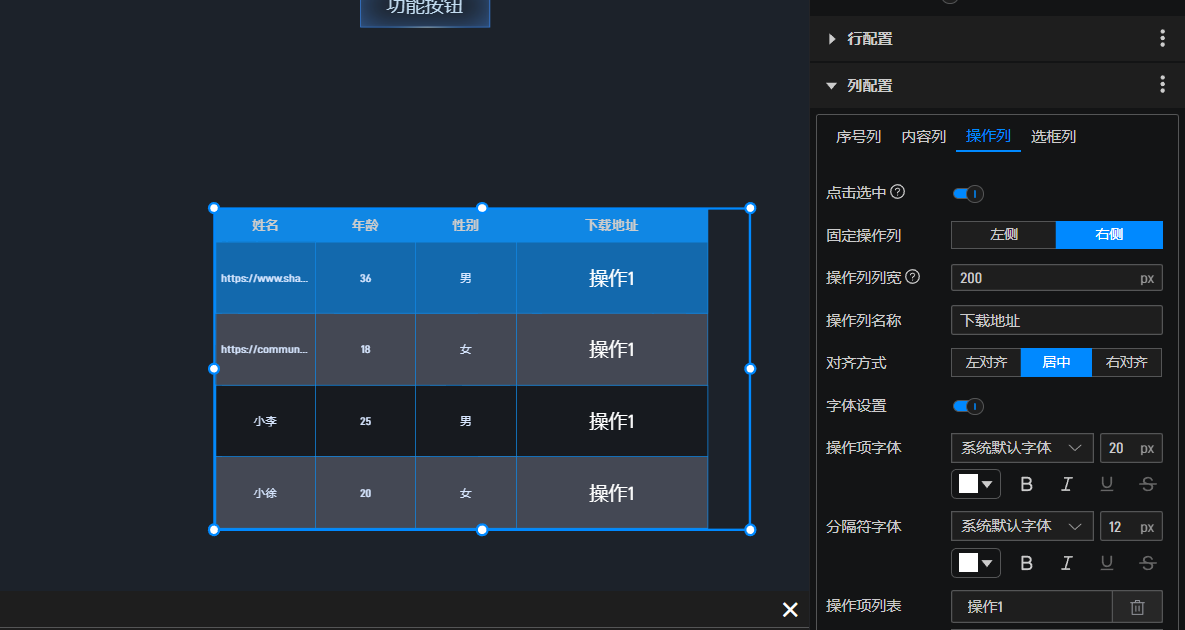Image resolution: width=1185 pixels, height=630 pixels.
Task: Select 左侧 for fixed operation column
Action: [x=1003, y=235]
